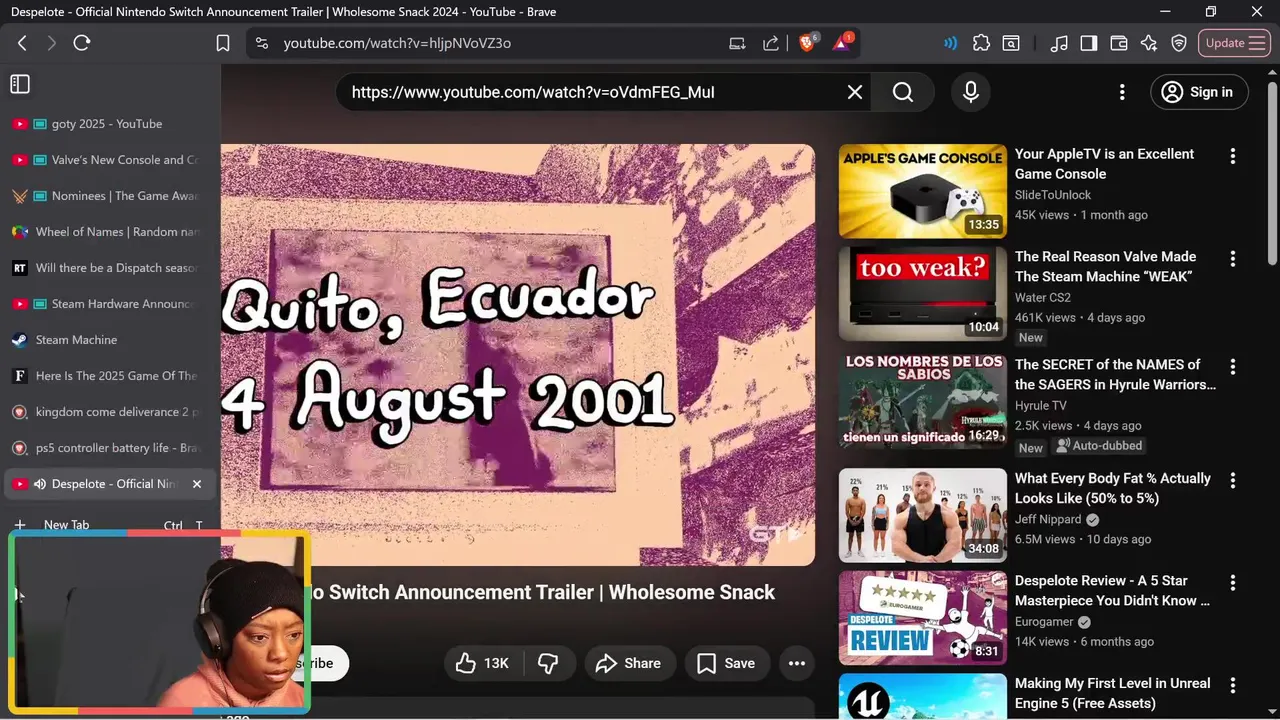Click Water CS2 channel name
The height and width of the screenshot is (720, 1280).
pyautogui.click(x=1043, y=297)
